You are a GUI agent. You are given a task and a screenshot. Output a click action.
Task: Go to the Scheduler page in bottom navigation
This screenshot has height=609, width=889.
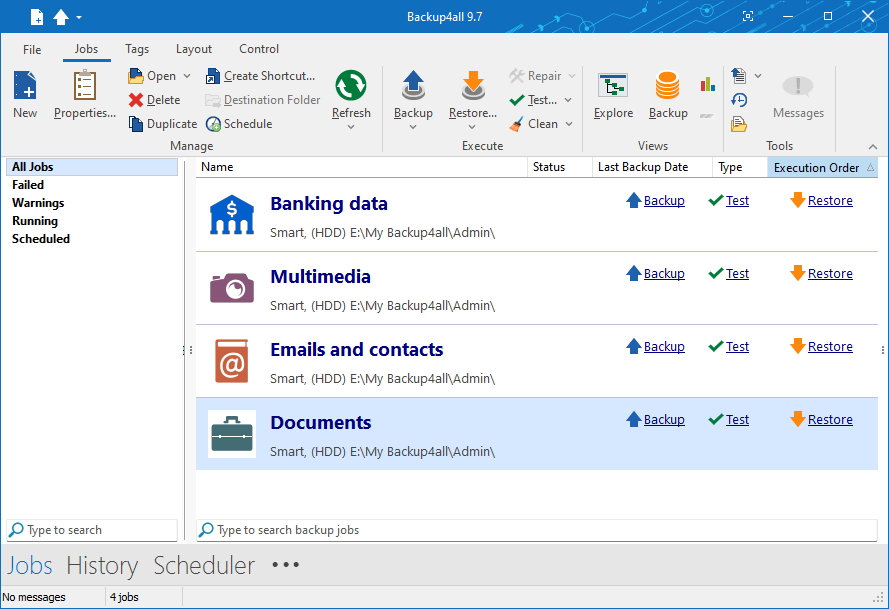[204, 565]
